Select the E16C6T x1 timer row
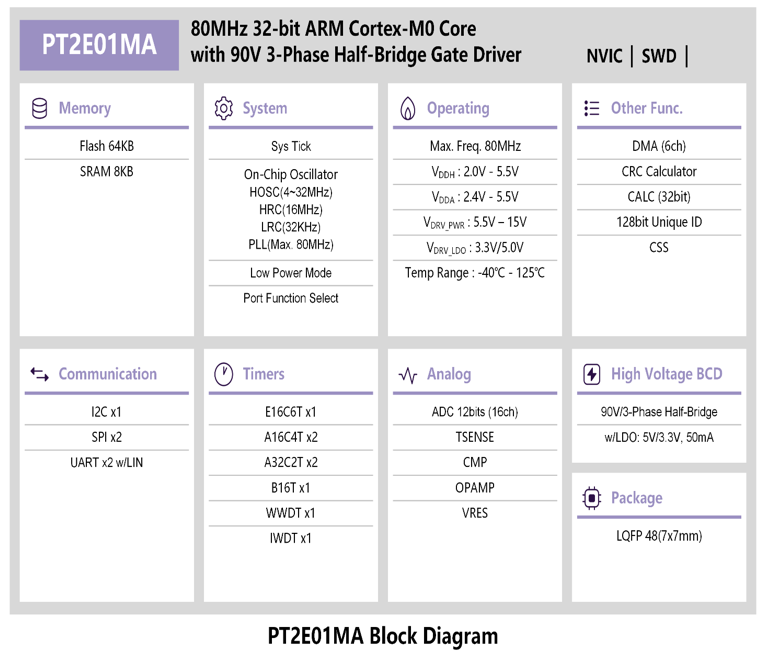 click(x=290, y=412)
